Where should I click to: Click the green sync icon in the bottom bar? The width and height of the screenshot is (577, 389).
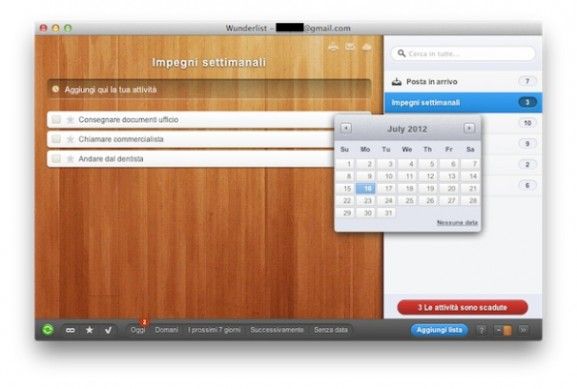coord(48,330)
